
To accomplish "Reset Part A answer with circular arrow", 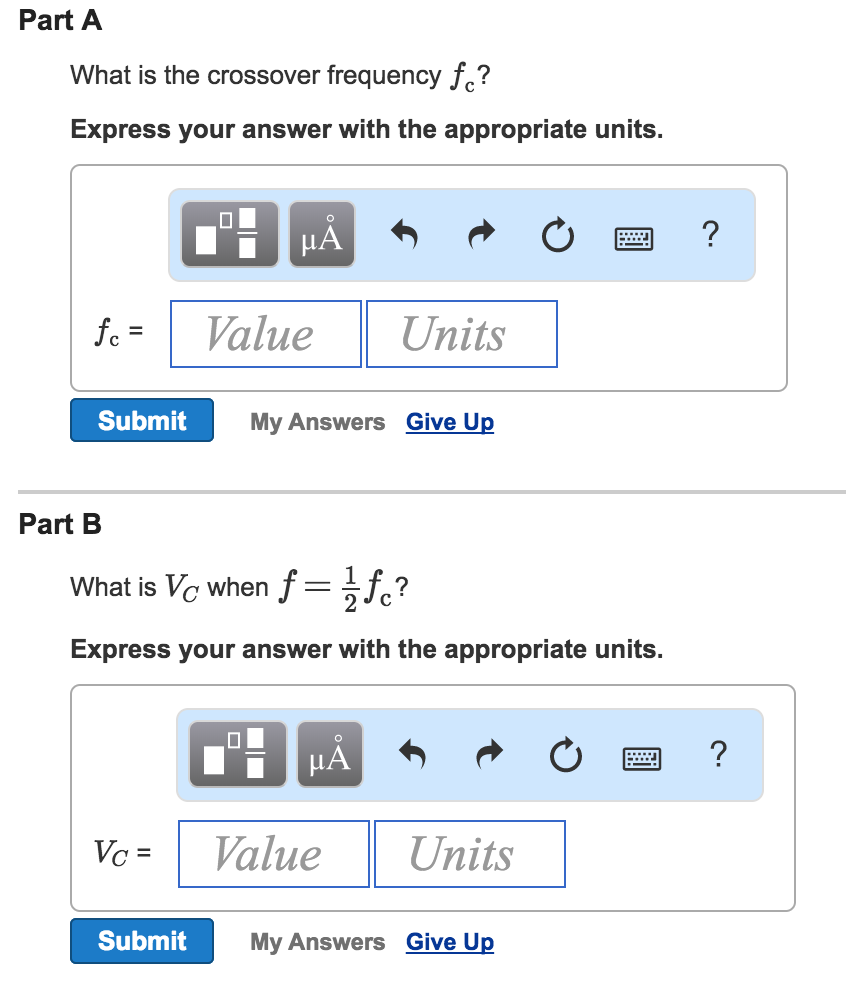I will click(555, 235).
